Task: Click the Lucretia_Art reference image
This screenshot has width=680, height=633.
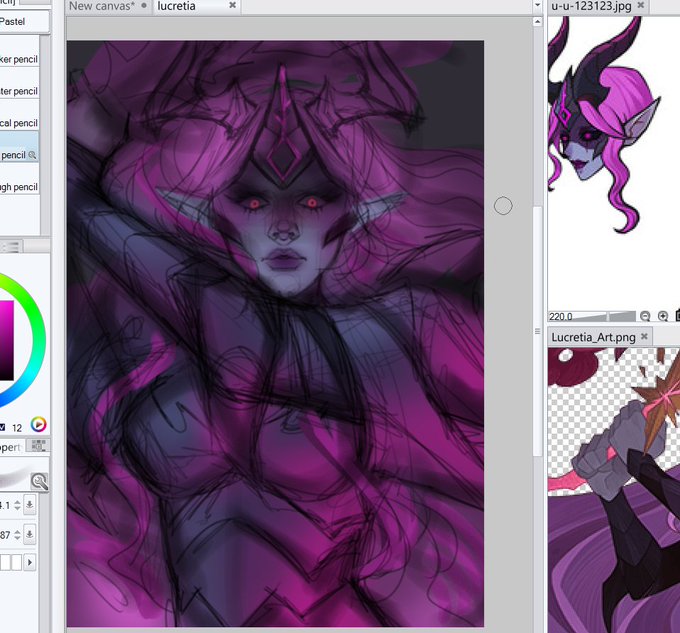Action: pyautogui.click(x=614, y=490)
